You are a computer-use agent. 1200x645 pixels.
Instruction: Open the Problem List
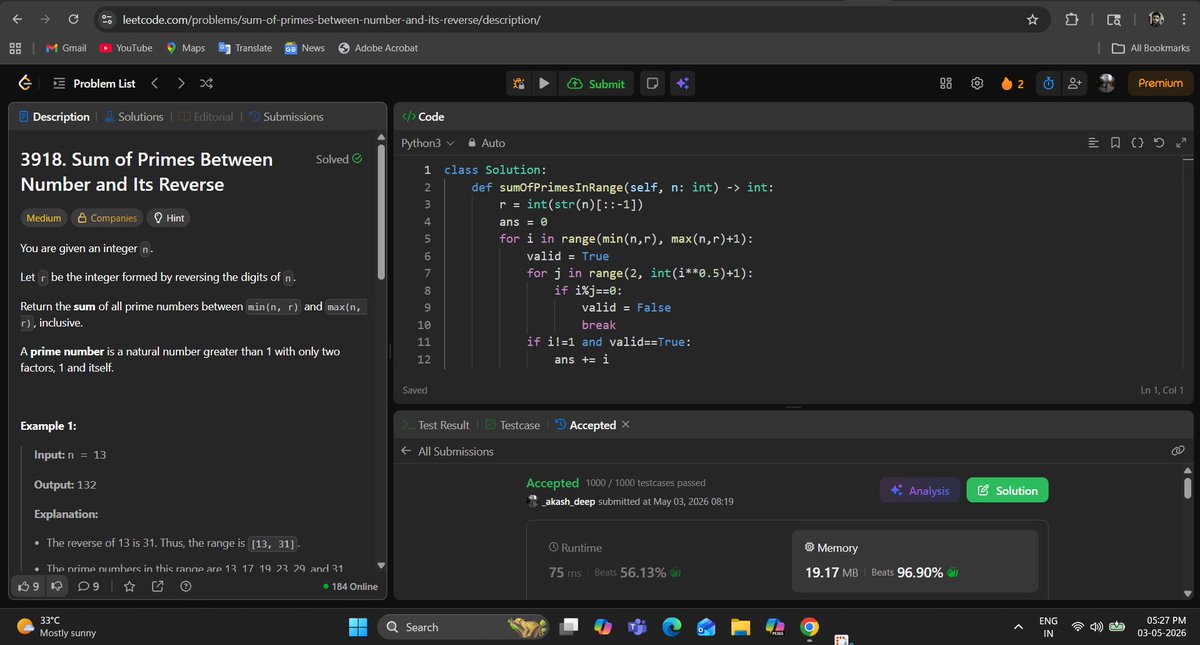[93, 84]
